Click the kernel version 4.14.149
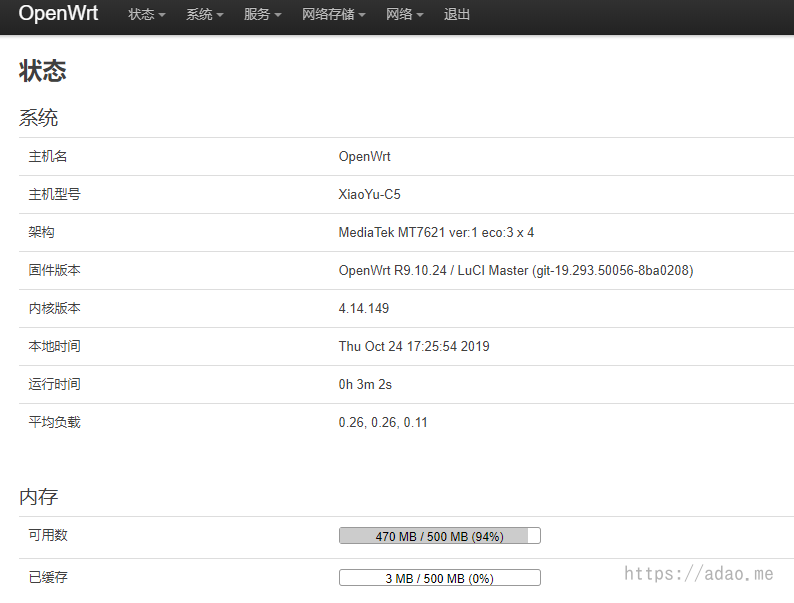Image resolution: width=794 pixels, height=603 pixels. point(364,308)
